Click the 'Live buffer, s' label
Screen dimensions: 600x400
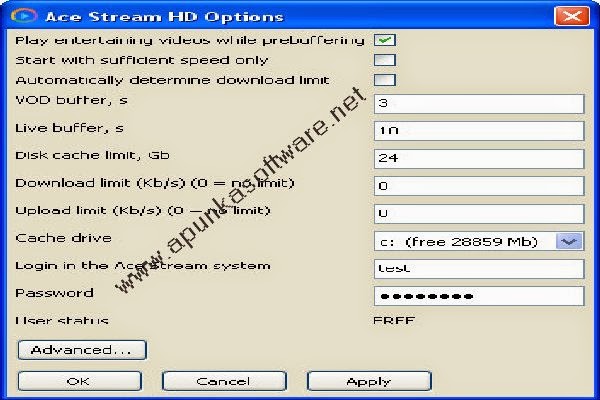(69, 128)
